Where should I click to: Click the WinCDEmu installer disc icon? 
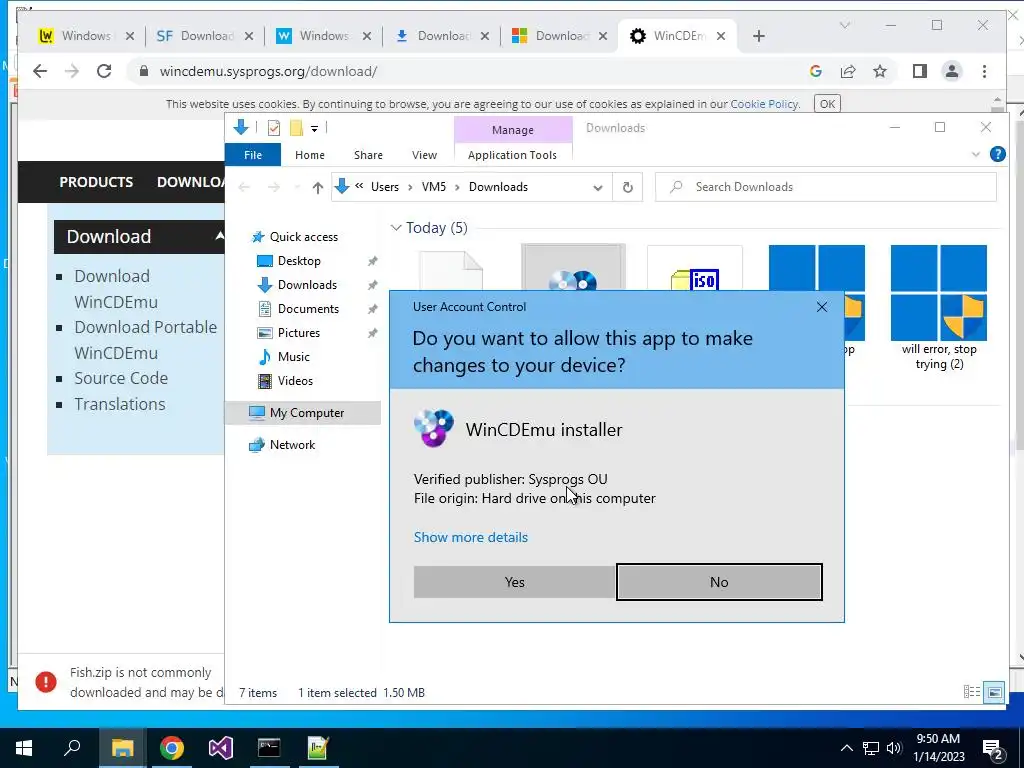pyautogui.click(x=433, y=428)
